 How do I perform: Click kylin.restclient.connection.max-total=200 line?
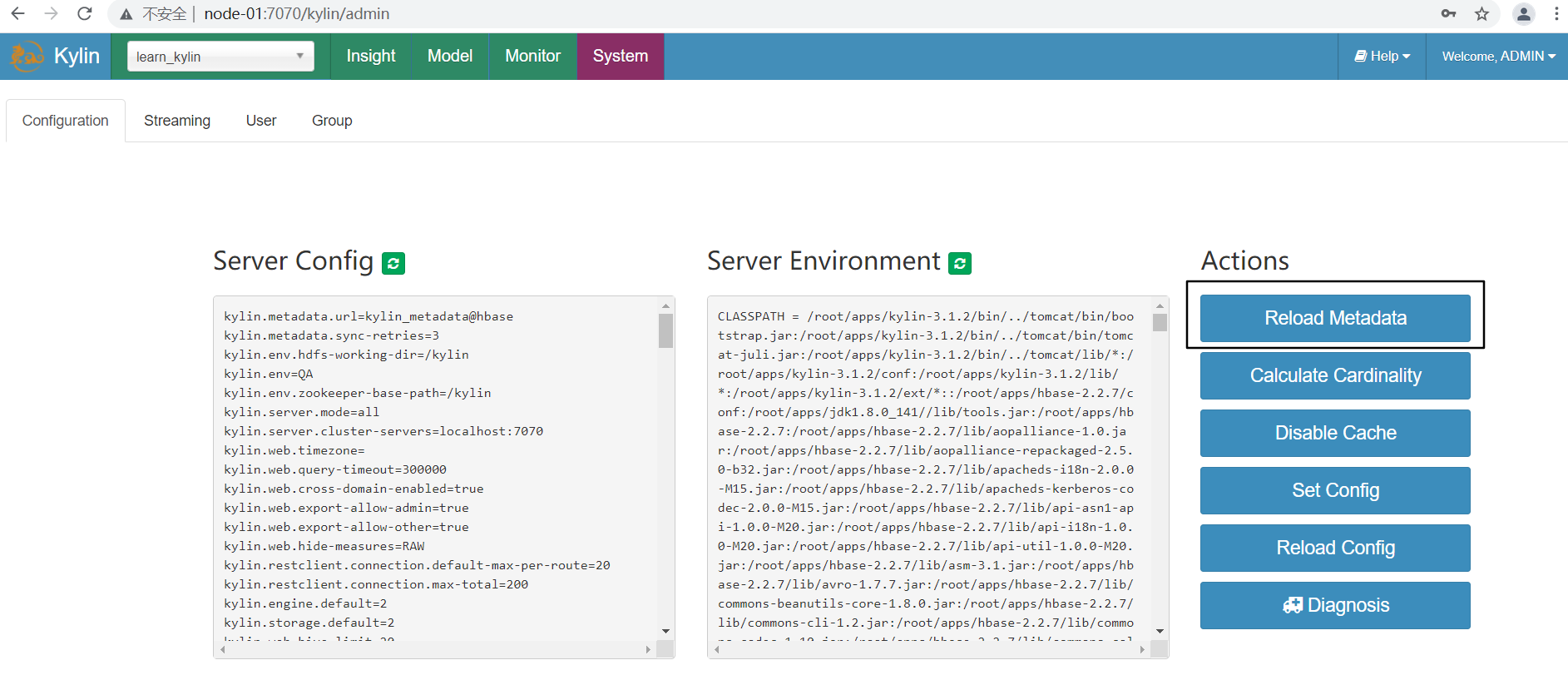point(376,584)
